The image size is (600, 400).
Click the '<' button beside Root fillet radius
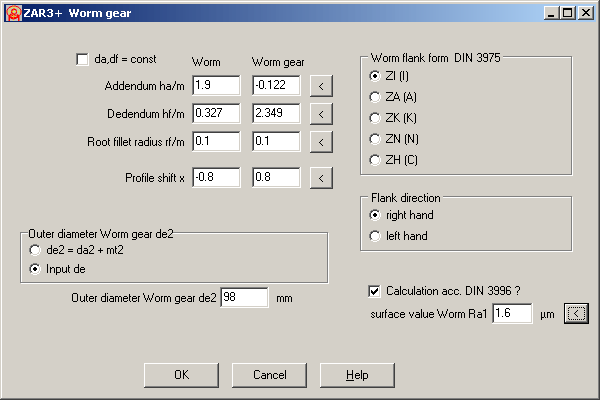pos(320,140)
